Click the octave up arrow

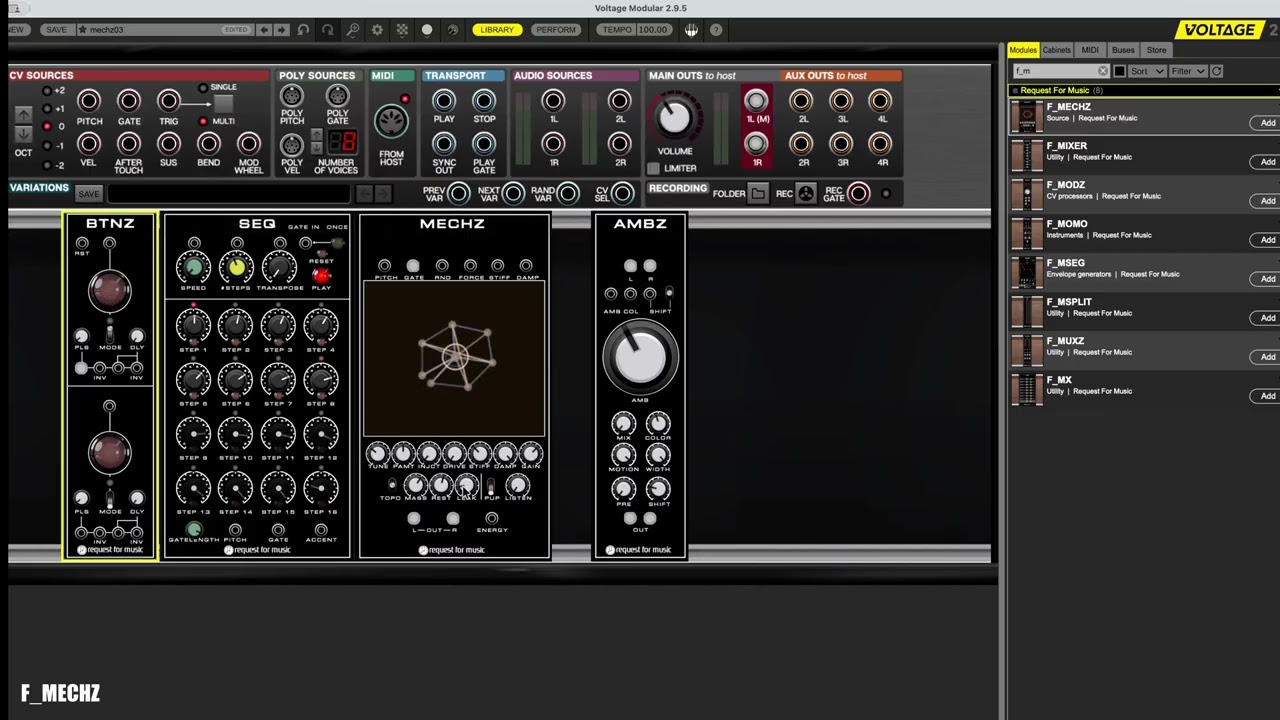point(24,115)
